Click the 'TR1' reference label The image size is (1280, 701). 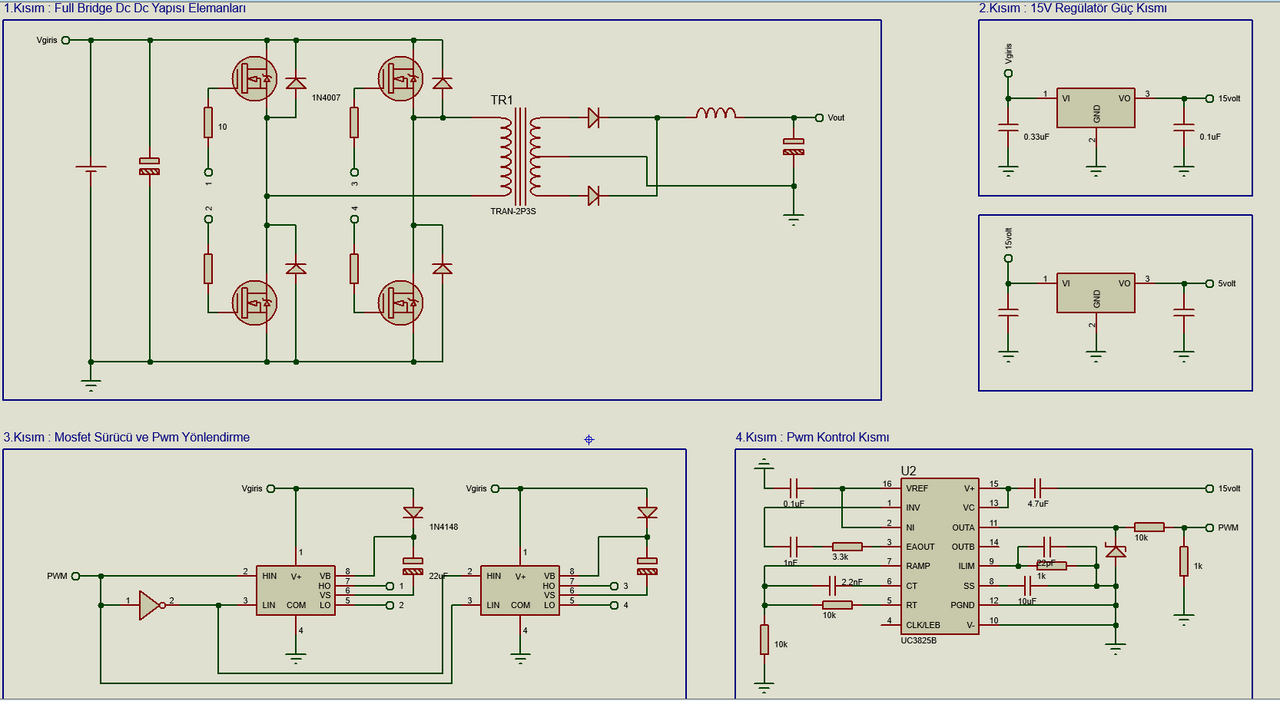[x=502, y=101]
